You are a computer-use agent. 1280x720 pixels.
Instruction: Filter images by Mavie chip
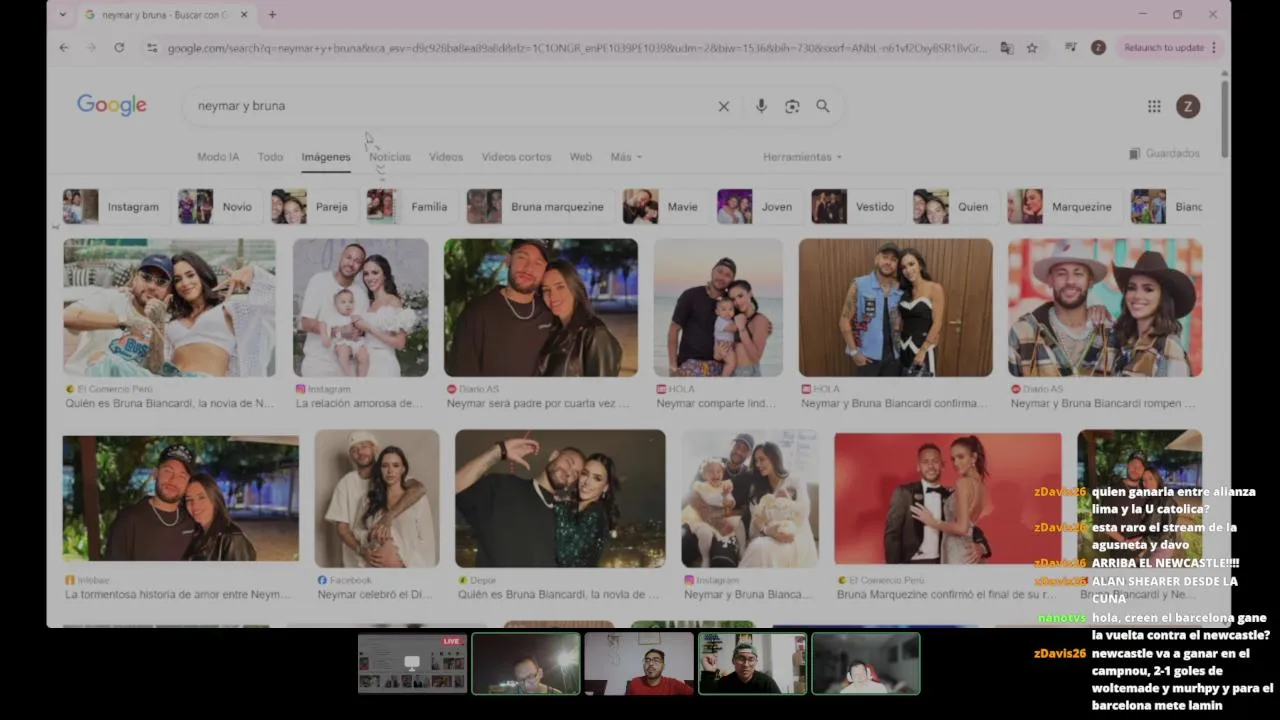(663, 206)
